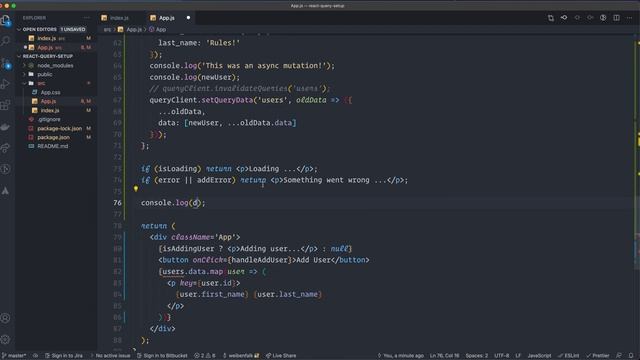Image resolution: width=640 pixels, height=360 pixels.
Task: Click ESLint status bar item
Action: (569, 356)
